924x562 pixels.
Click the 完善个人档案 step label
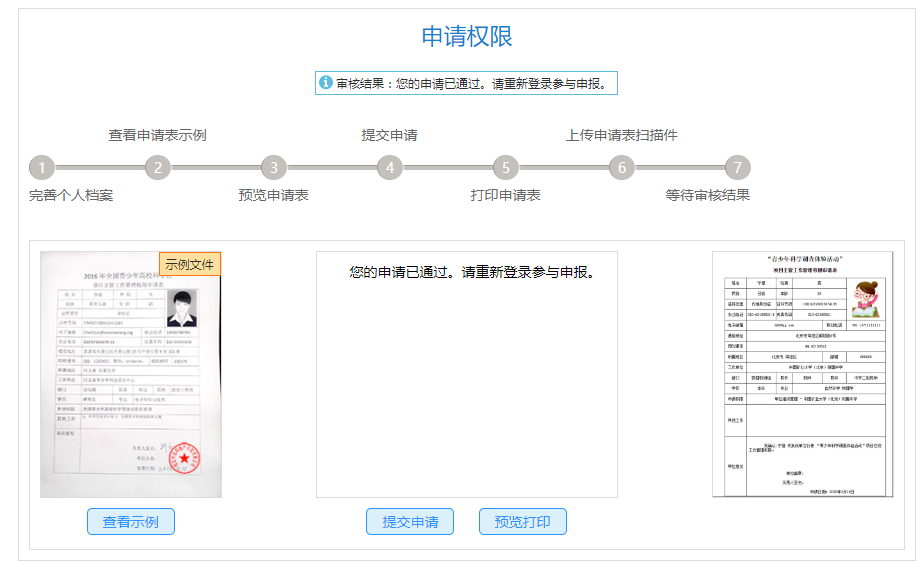[71, 195]
